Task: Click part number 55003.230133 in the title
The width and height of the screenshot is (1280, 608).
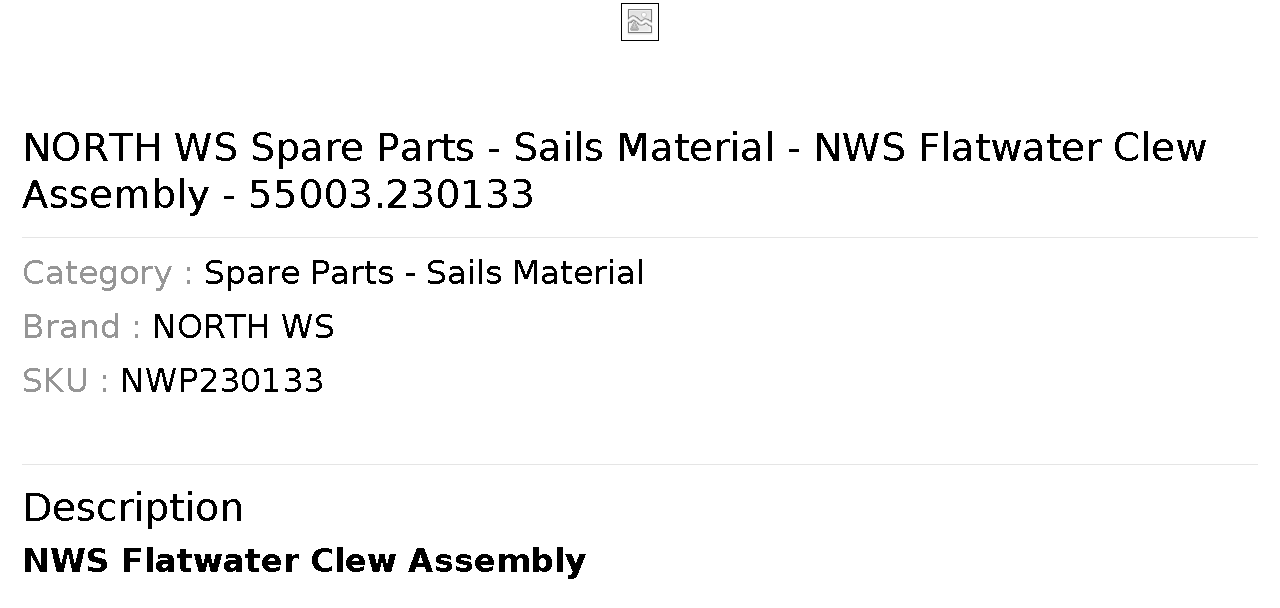Action: click(x=391, y=194)
